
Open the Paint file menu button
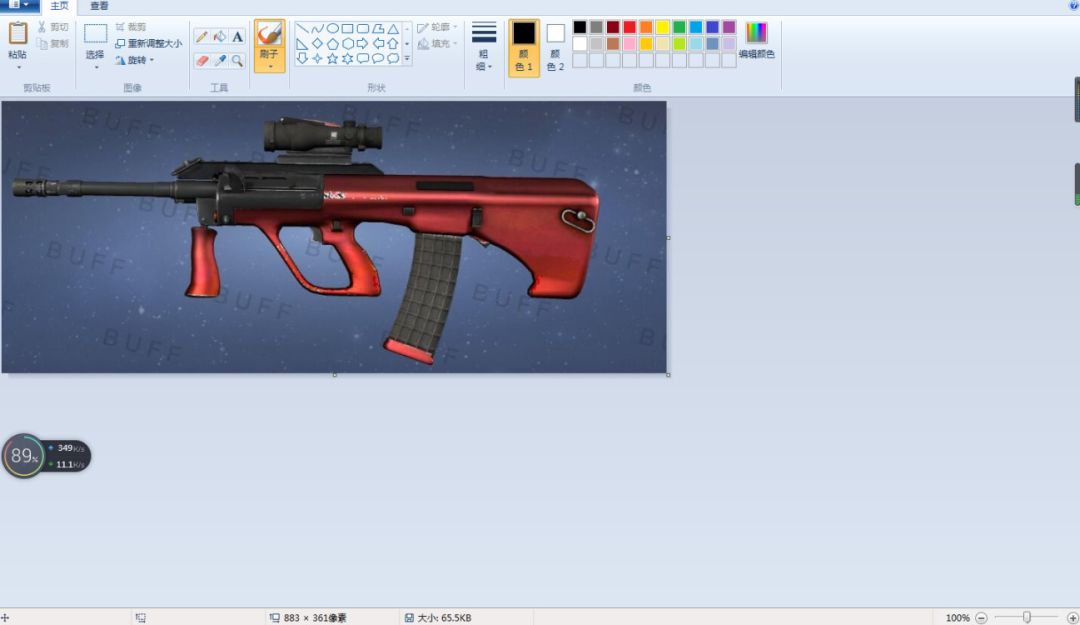(19, 5)
